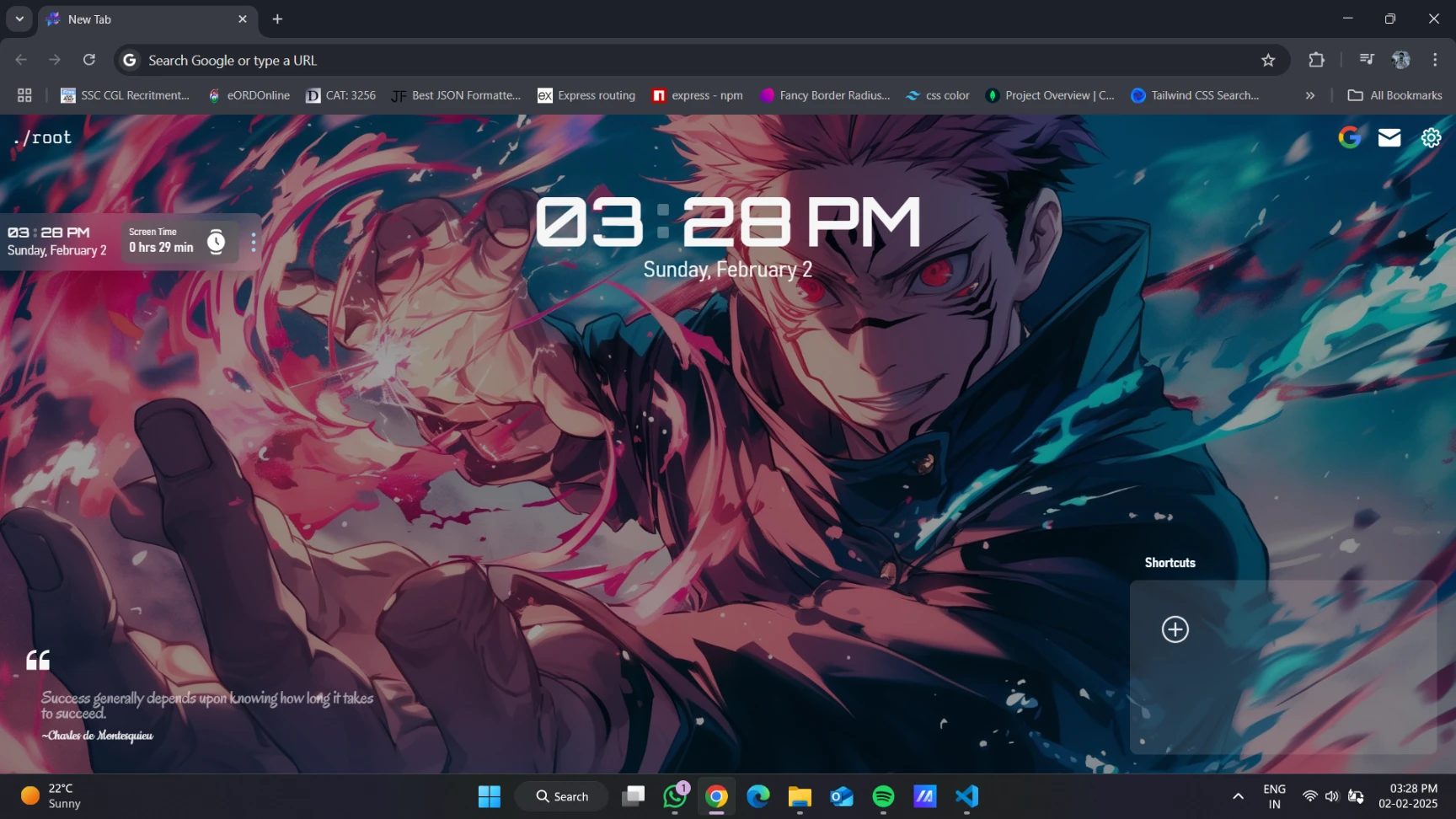Open the three-dot menu on the clock widget
The width and height of the screenshot is (1456, 819).
[x=253, y=243]
